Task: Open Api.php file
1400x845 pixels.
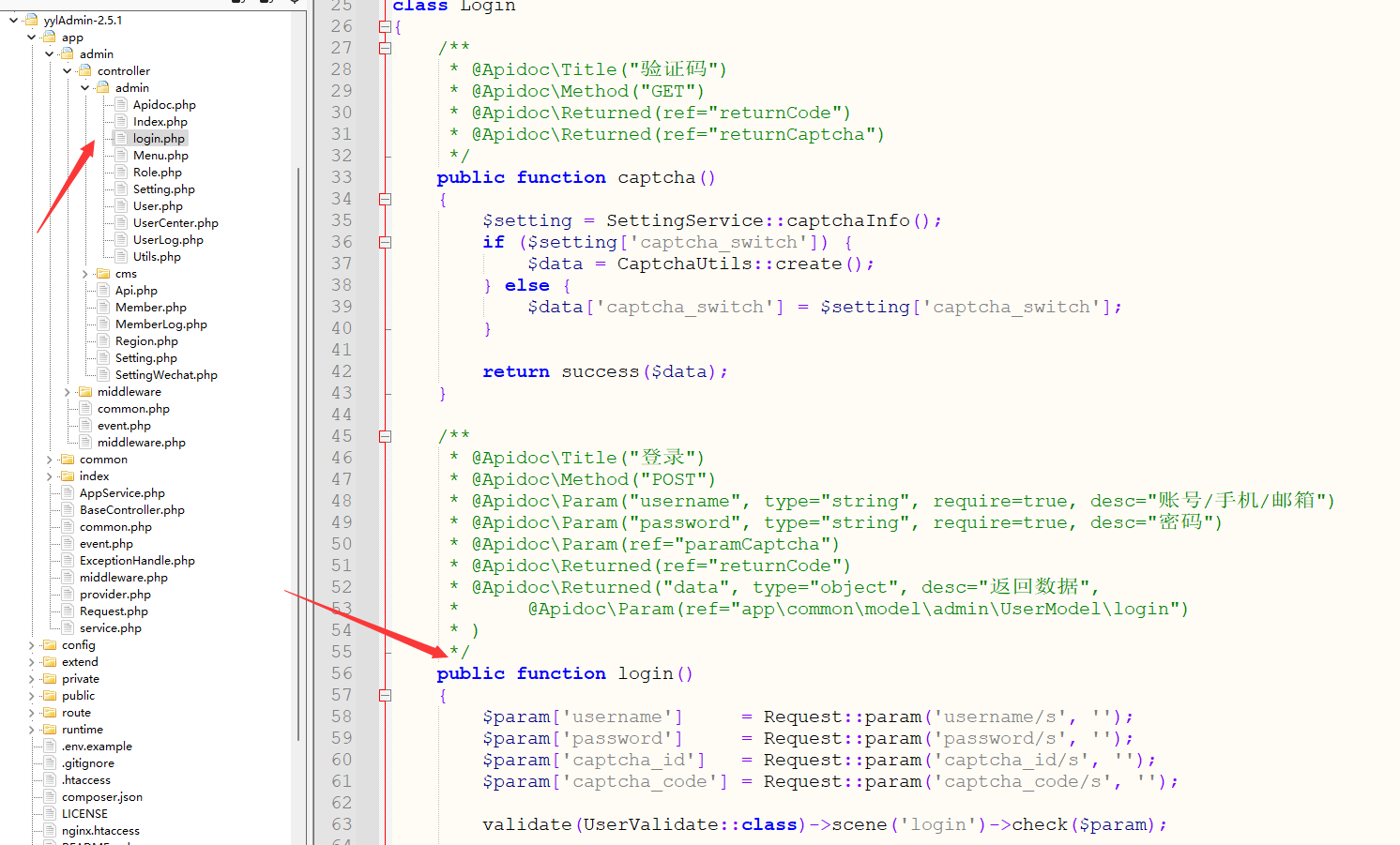Action: (136, 290)
